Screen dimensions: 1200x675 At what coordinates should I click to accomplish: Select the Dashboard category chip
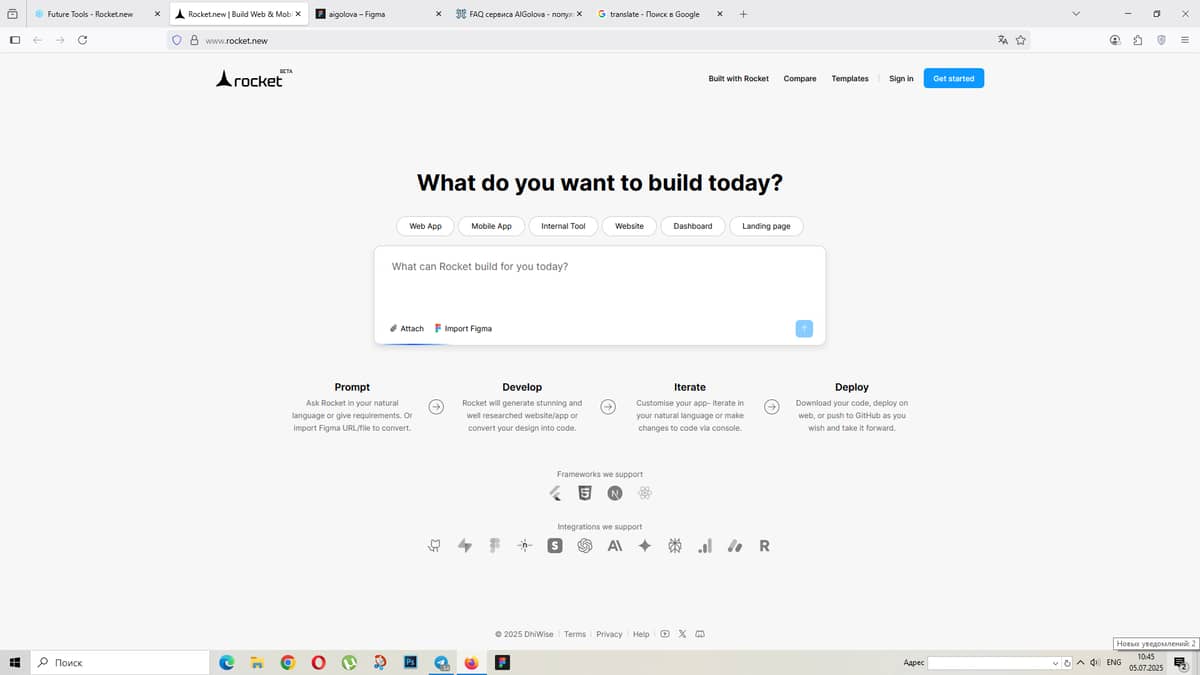[692, 226]
